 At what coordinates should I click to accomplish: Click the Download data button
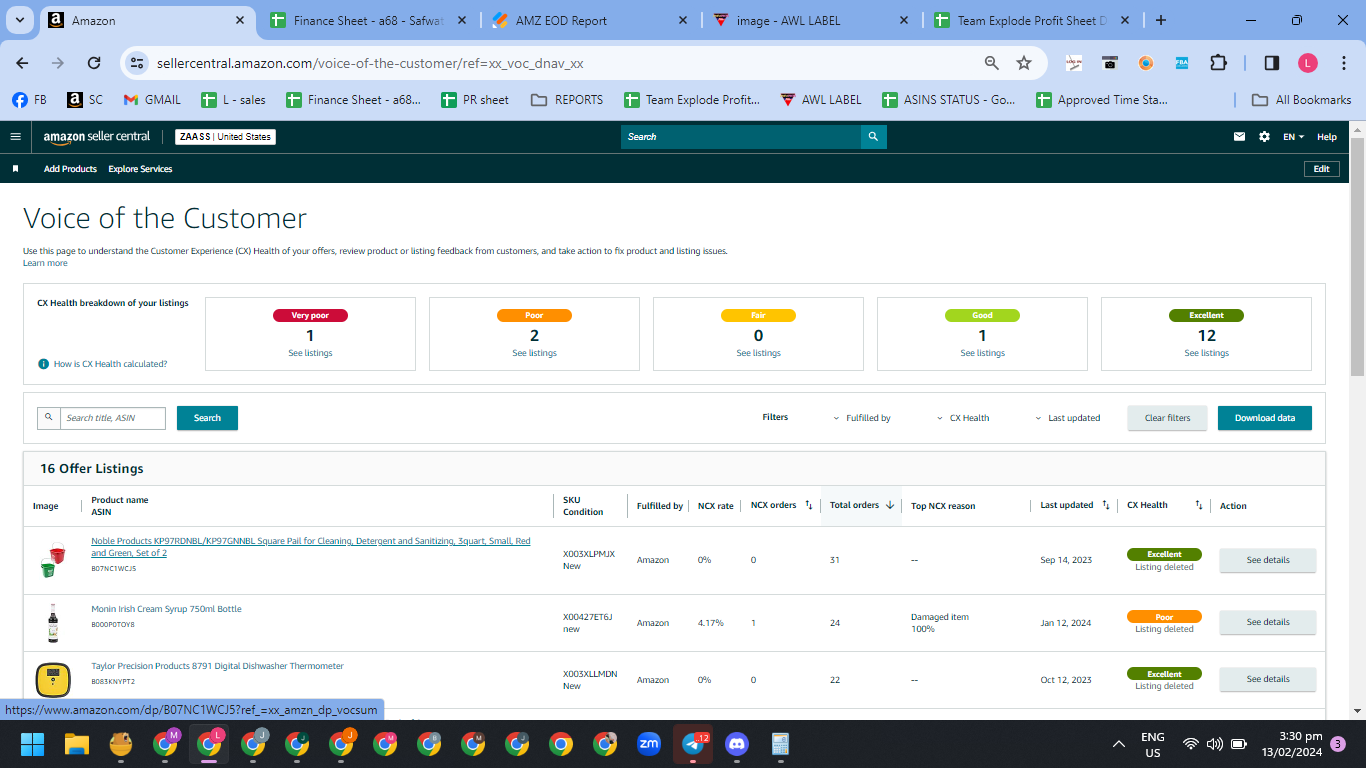point(1264,418)
